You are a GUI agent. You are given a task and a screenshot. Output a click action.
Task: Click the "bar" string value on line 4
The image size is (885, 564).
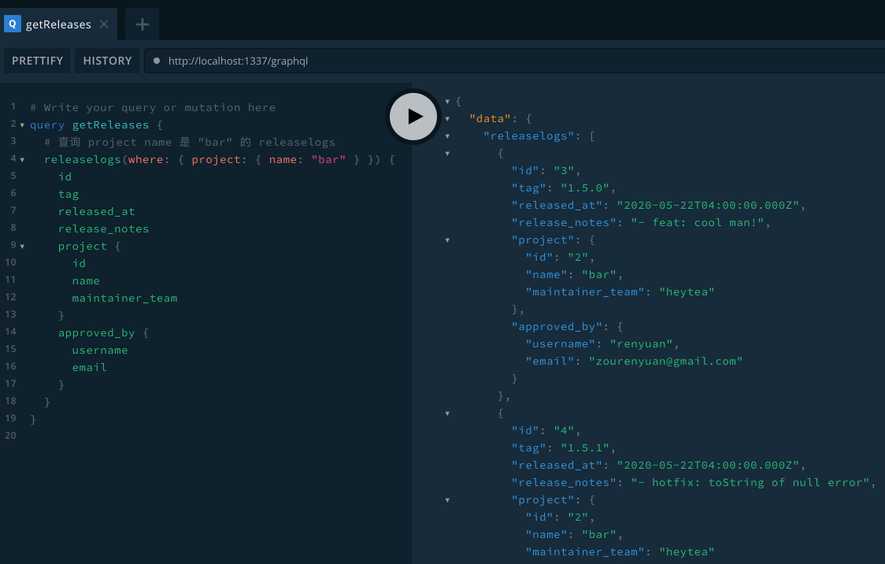(328, 160)
